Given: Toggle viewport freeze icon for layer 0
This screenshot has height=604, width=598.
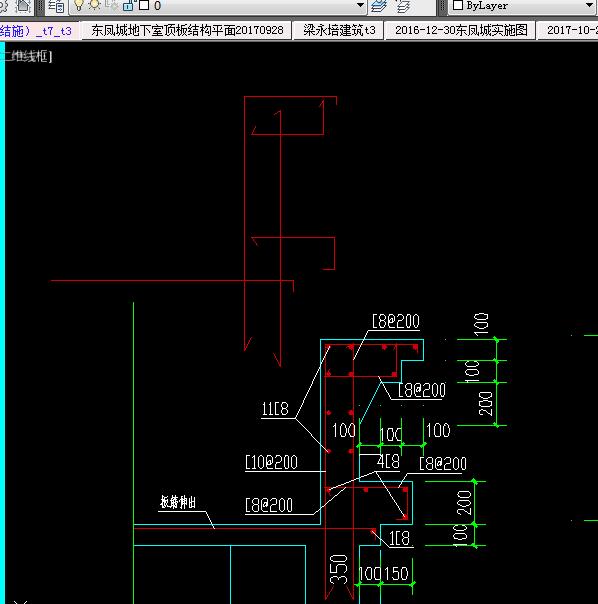Looking at the screenshot, I should click(112, 5).
